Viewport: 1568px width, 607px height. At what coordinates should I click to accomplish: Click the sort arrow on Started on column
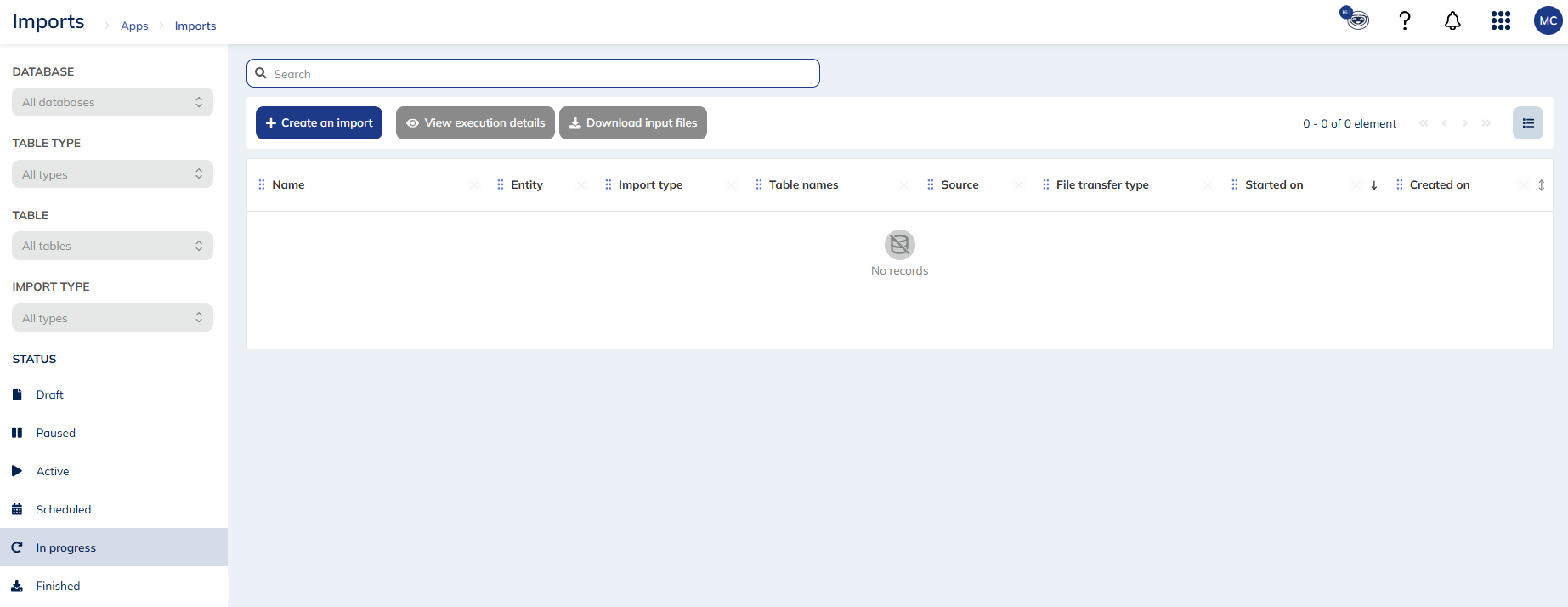(1373, 185)
